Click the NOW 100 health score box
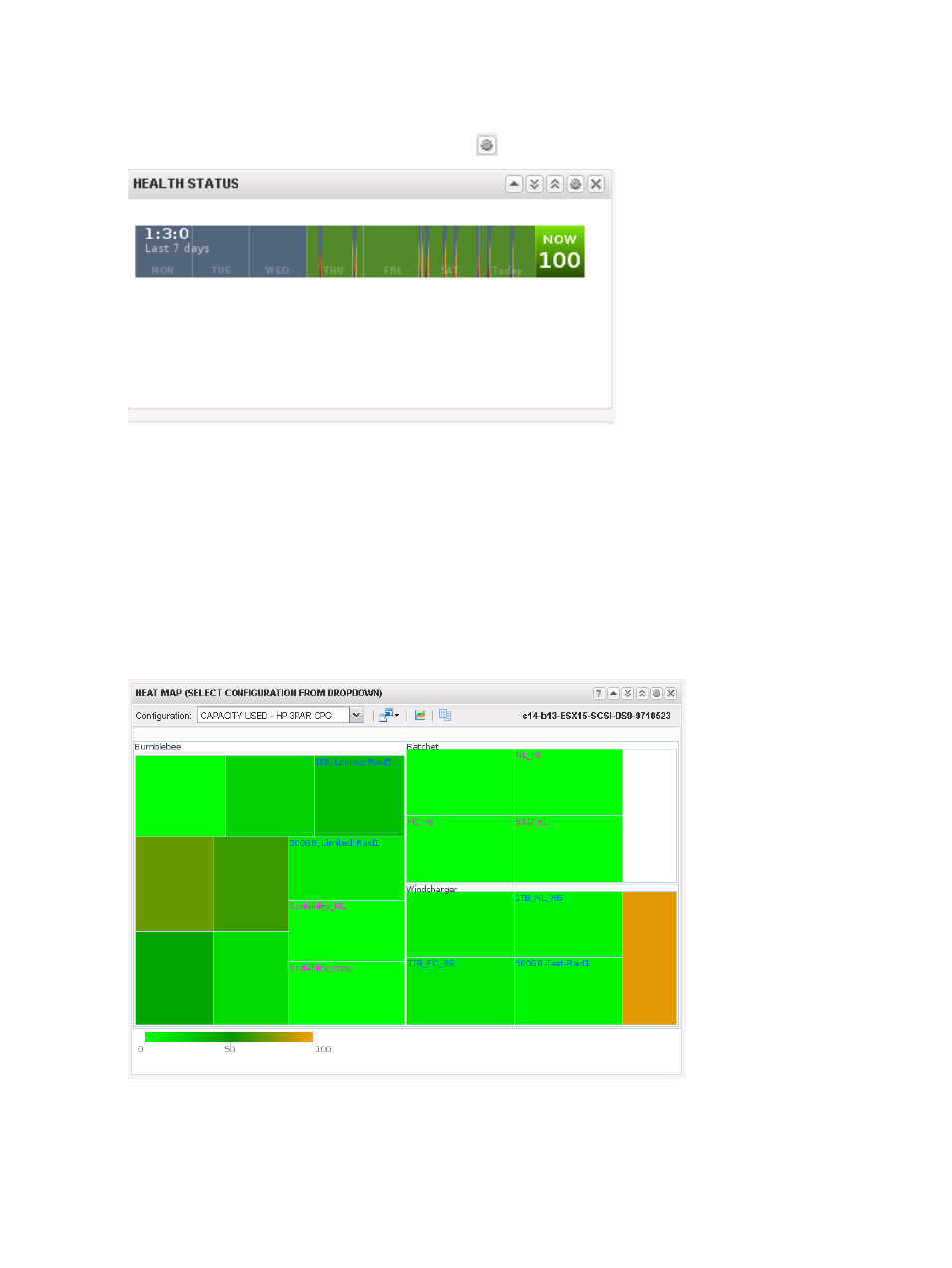952x1268 pixels. click(x=559, y=251)
